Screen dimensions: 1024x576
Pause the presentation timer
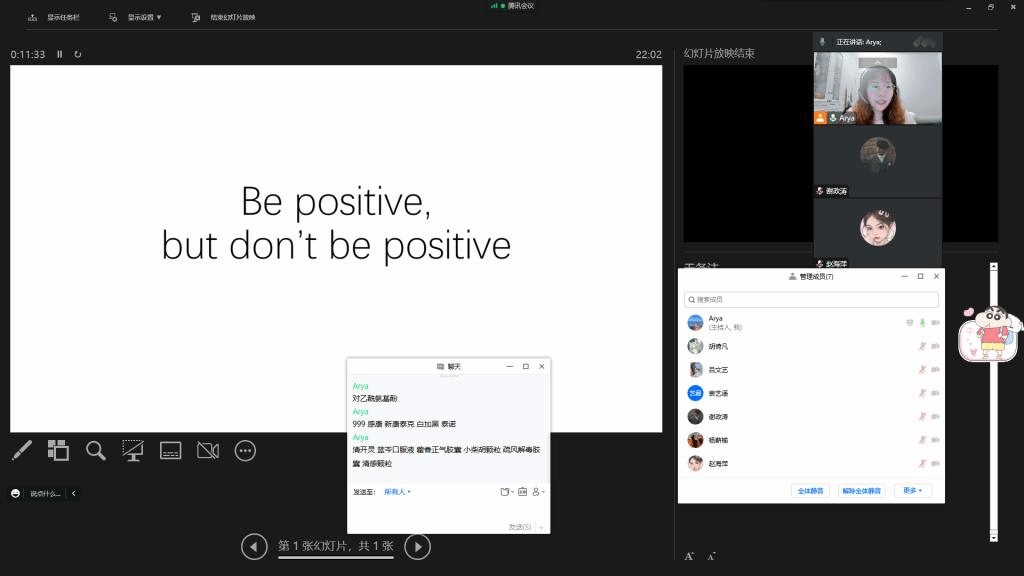(60, 54)
